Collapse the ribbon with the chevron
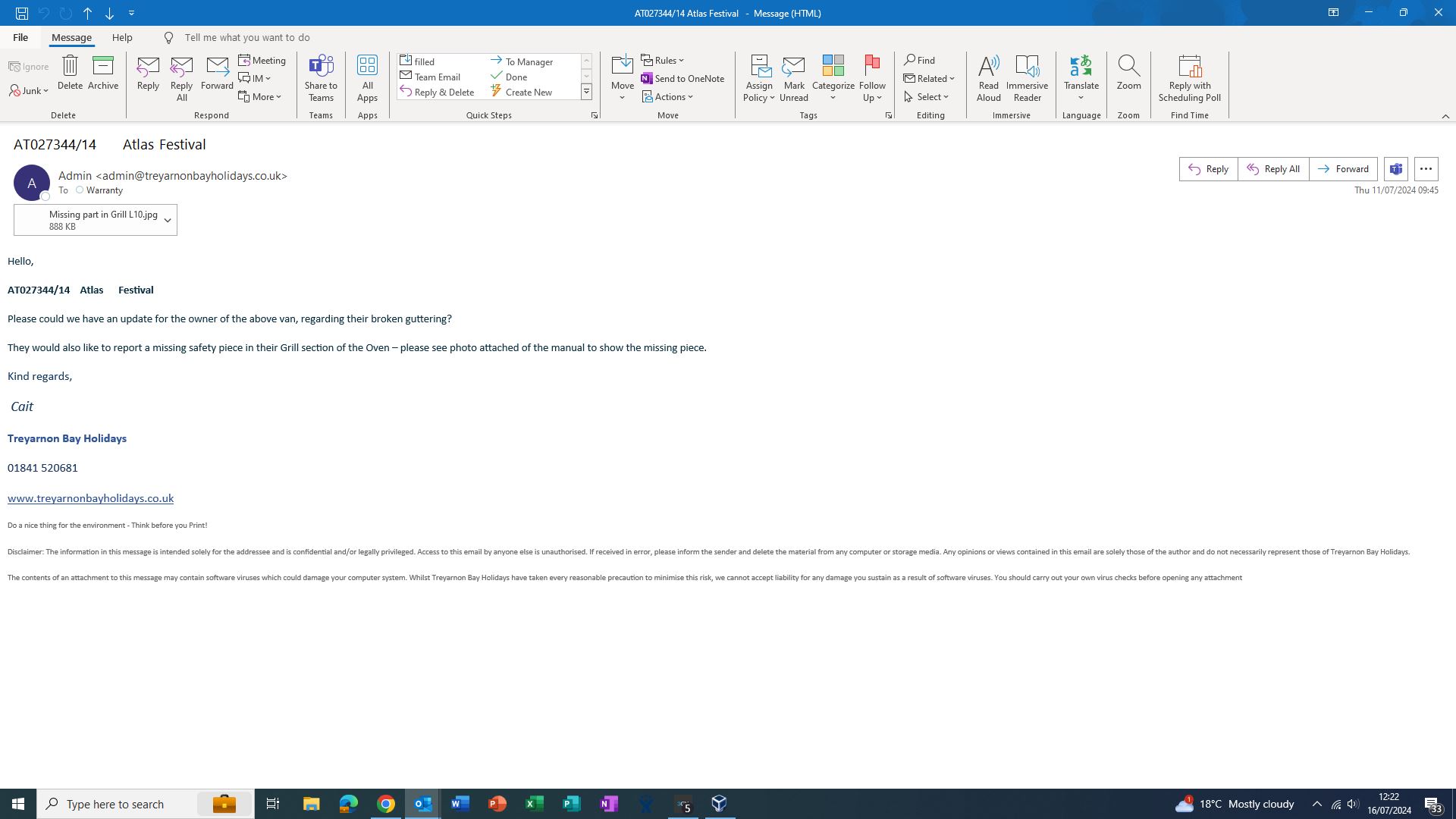 pos(1445,116)
